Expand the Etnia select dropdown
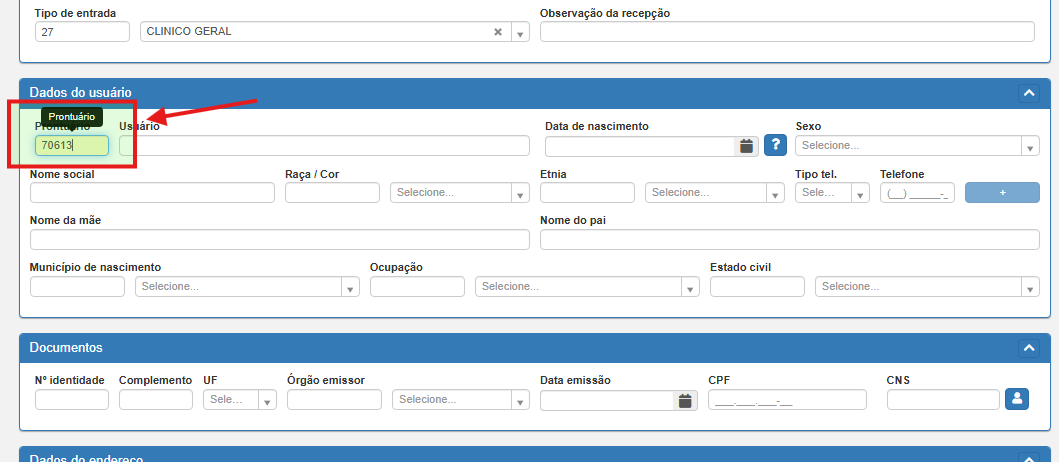Viewport: 1059px width, 462px height. [x=715, y=193]
